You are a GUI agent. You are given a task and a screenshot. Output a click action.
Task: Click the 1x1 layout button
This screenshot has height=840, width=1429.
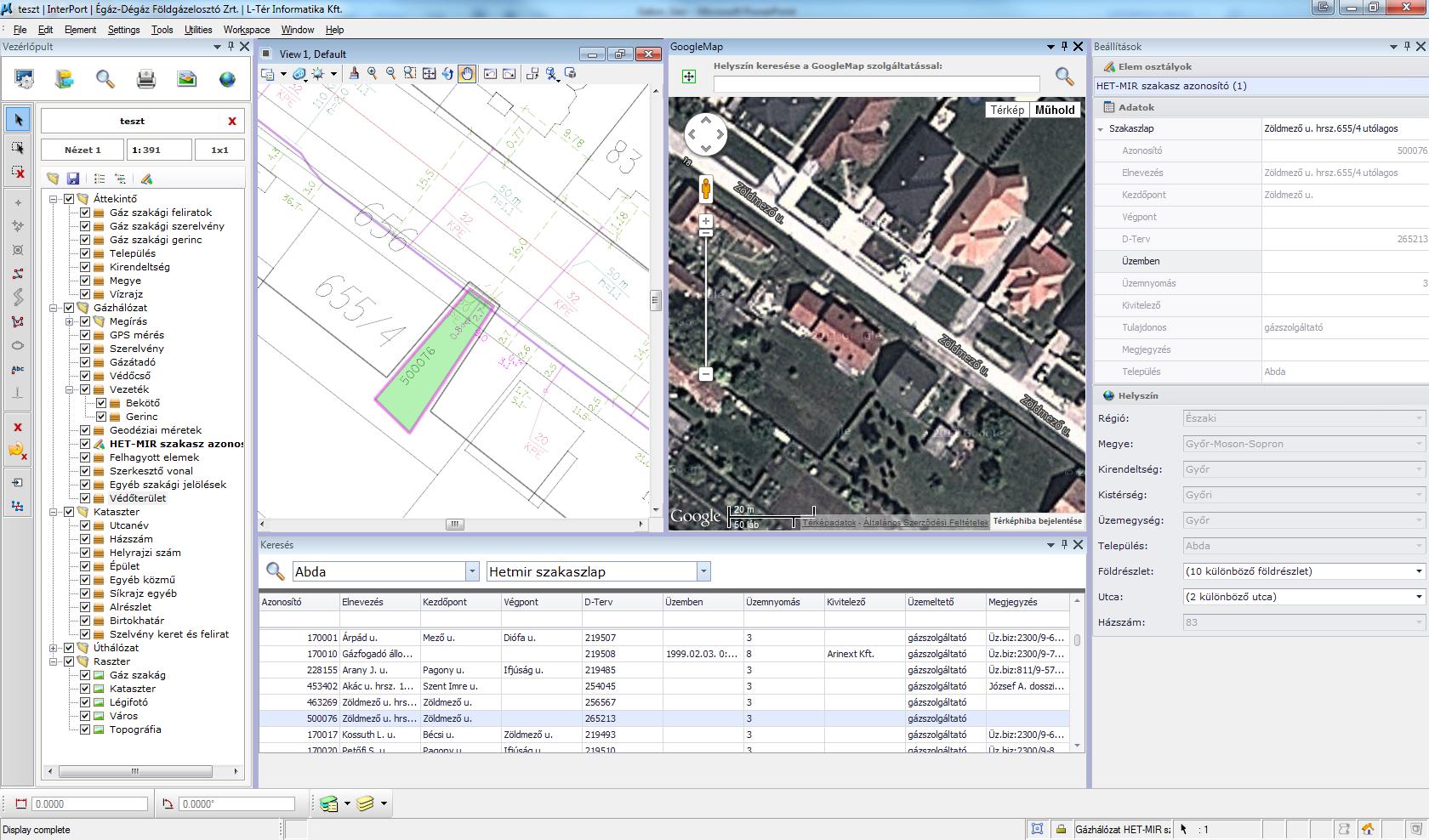coord(219,150)
